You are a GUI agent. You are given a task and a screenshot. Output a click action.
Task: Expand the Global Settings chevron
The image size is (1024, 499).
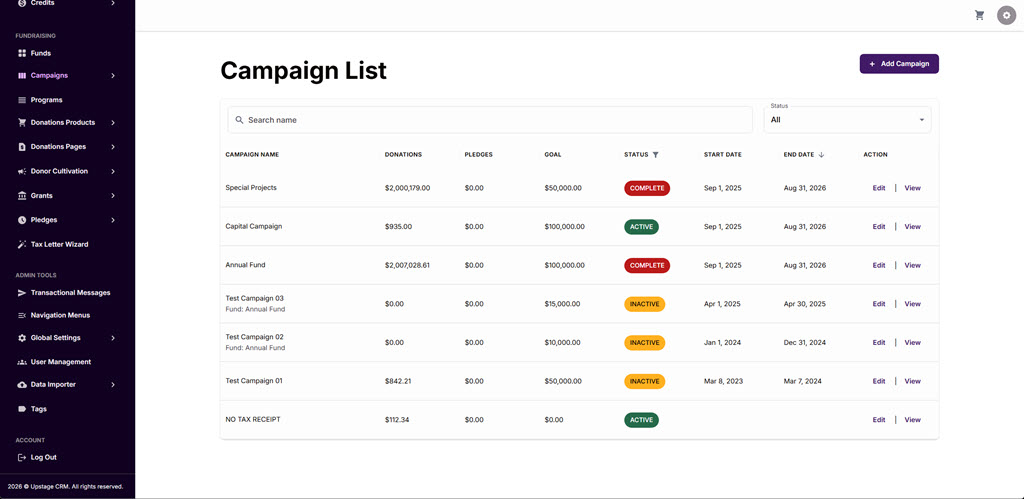point(113,338)
